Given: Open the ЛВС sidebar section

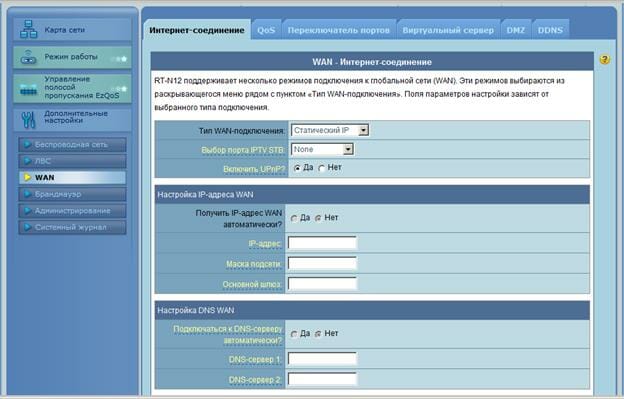Looking at the screenshot, I should pos(72,161).
